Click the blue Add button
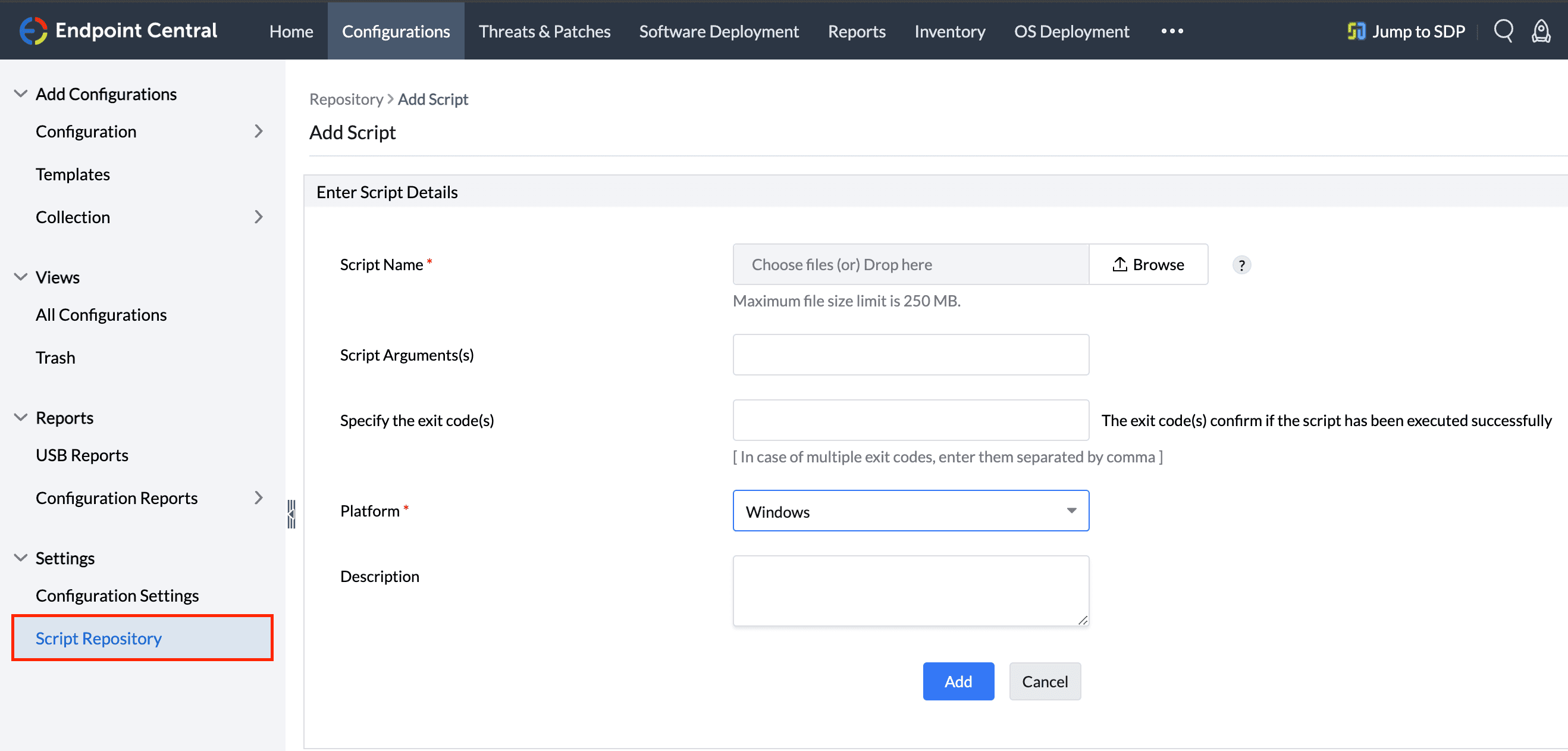Screen dimensions: 1568x751 click(958, 681)
